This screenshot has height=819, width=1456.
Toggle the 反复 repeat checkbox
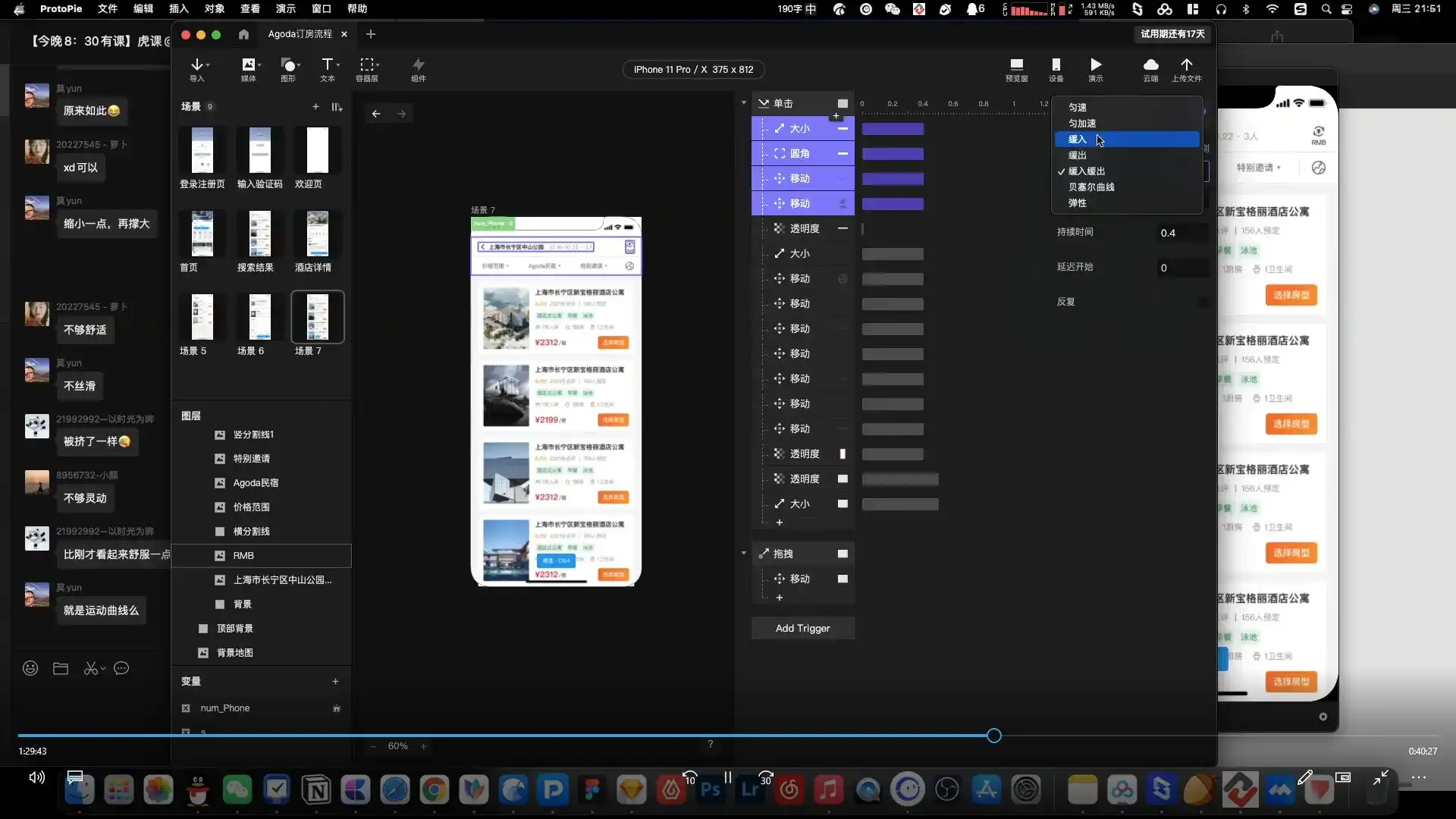click(1203, 302)
